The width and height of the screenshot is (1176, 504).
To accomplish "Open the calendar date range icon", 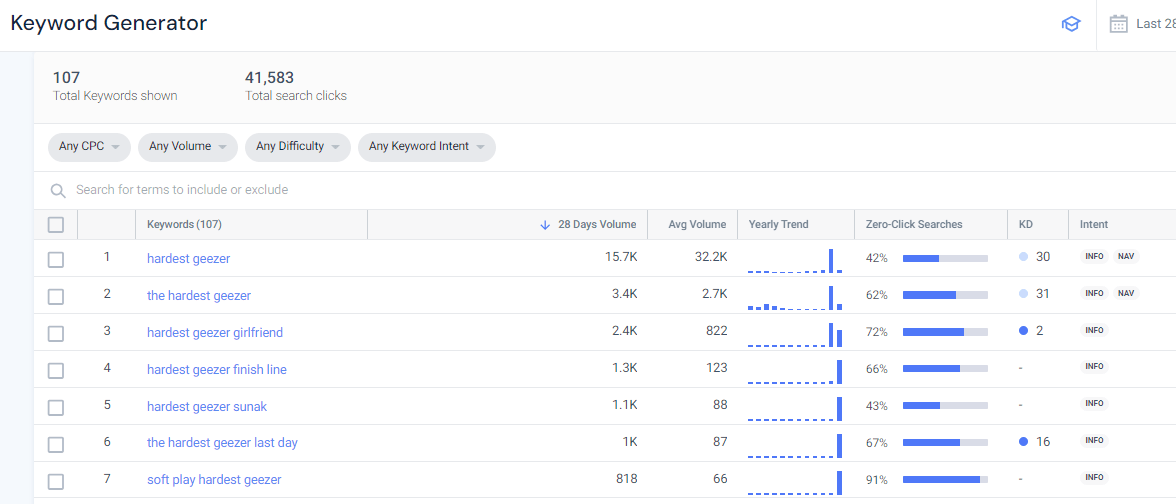I will 1118,24.
